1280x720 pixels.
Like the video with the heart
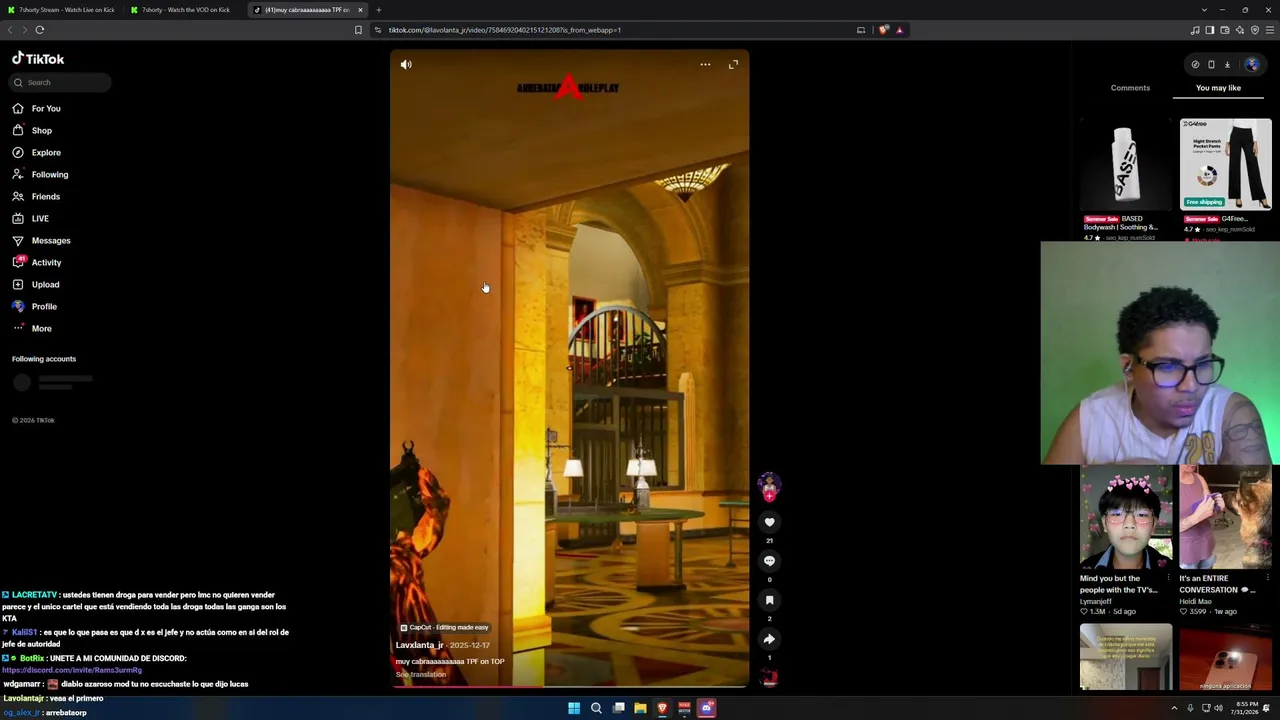click(x=769, y=522)
